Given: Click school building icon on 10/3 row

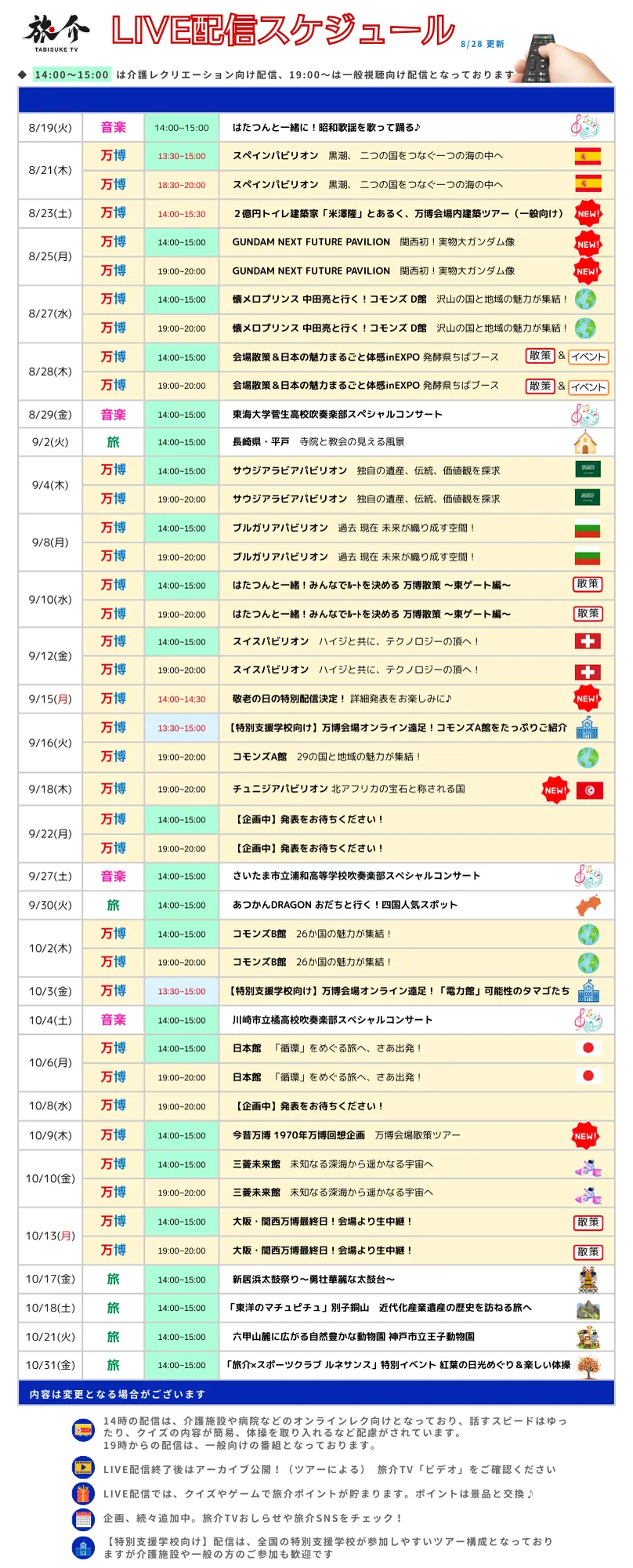Looking at the screenshot, I should pos(588,992).
